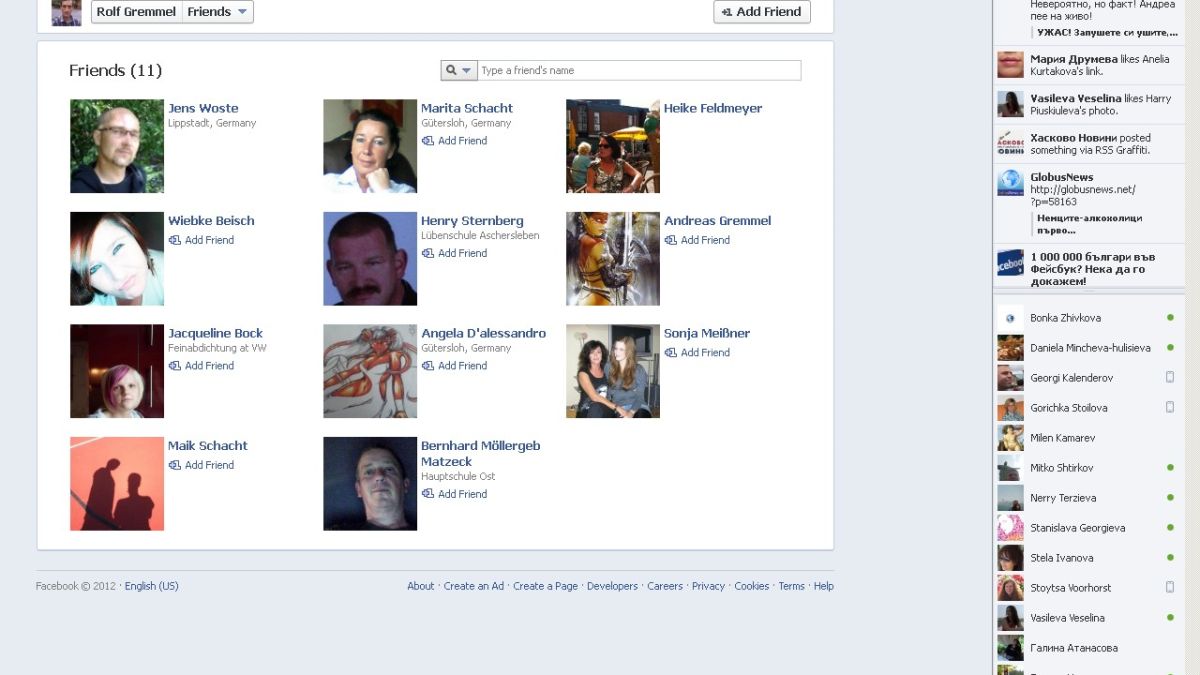This screenshot has height=675, width=1200.
Task: Click the add-friend icon under Maik Schacht
Action: tap(175, 465)
